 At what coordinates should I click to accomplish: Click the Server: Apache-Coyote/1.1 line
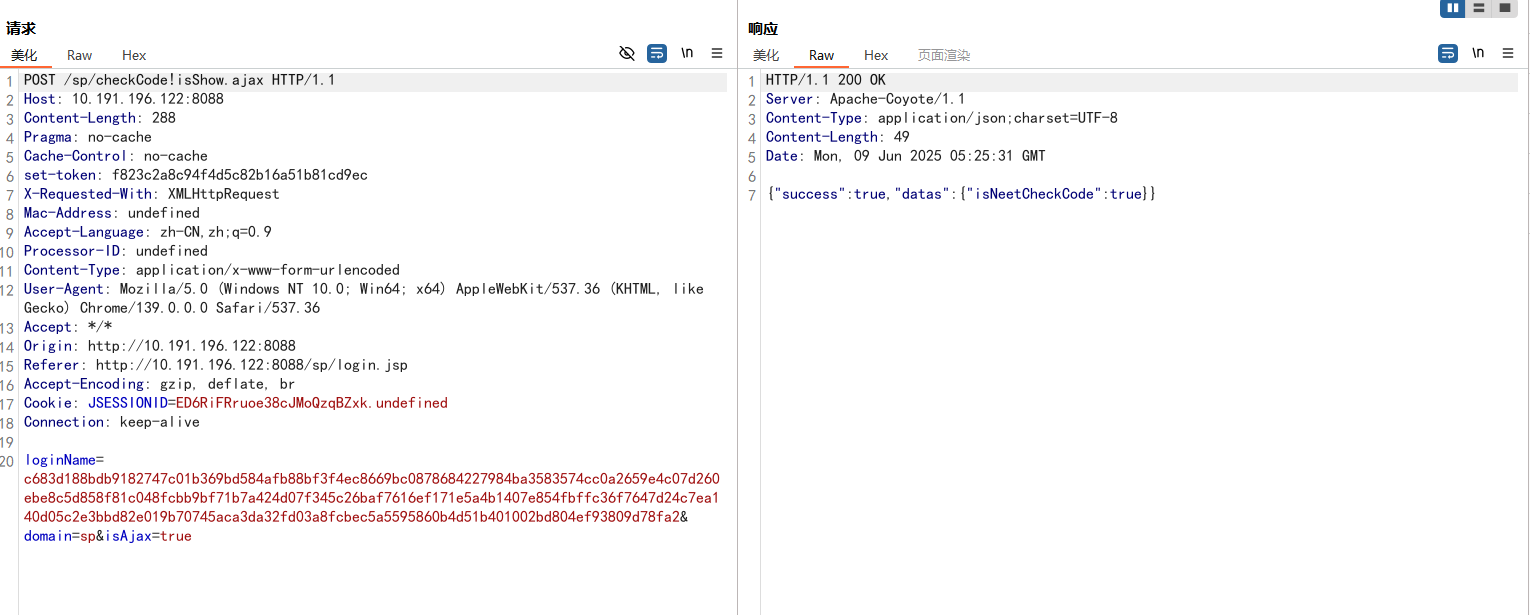pos(866,99)
